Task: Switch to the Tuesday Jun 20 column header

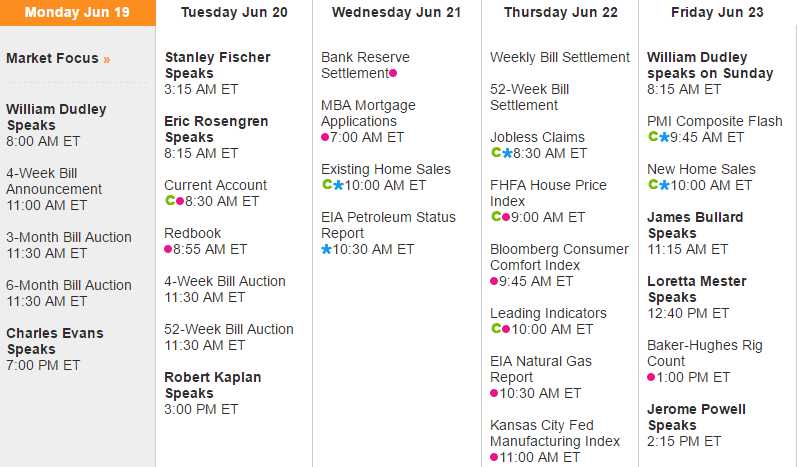Action: coord(234,13)
